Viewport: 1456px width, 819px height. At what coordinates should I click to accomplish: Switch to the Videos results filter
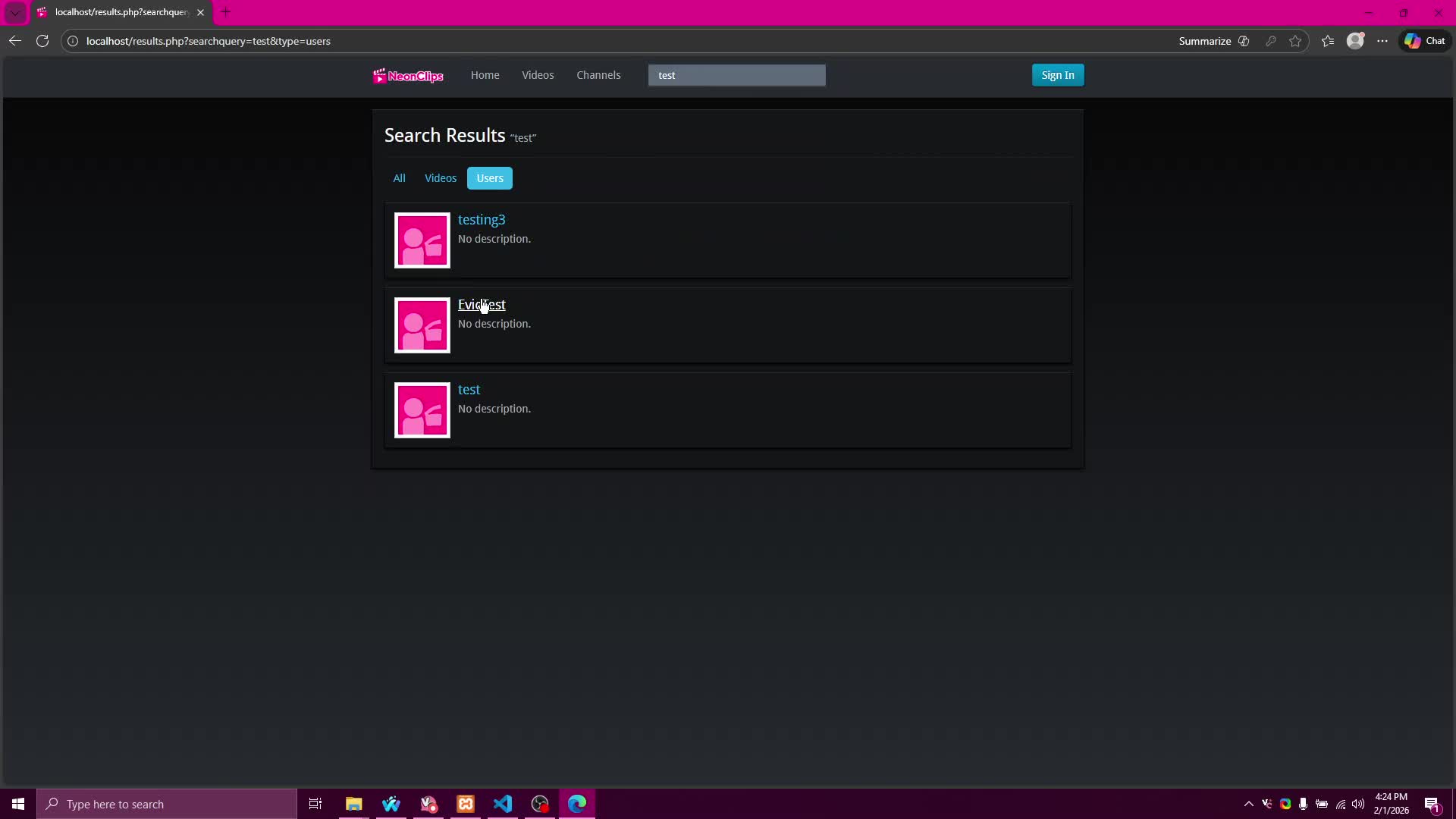pyautogui.click(x=440, y=177)
